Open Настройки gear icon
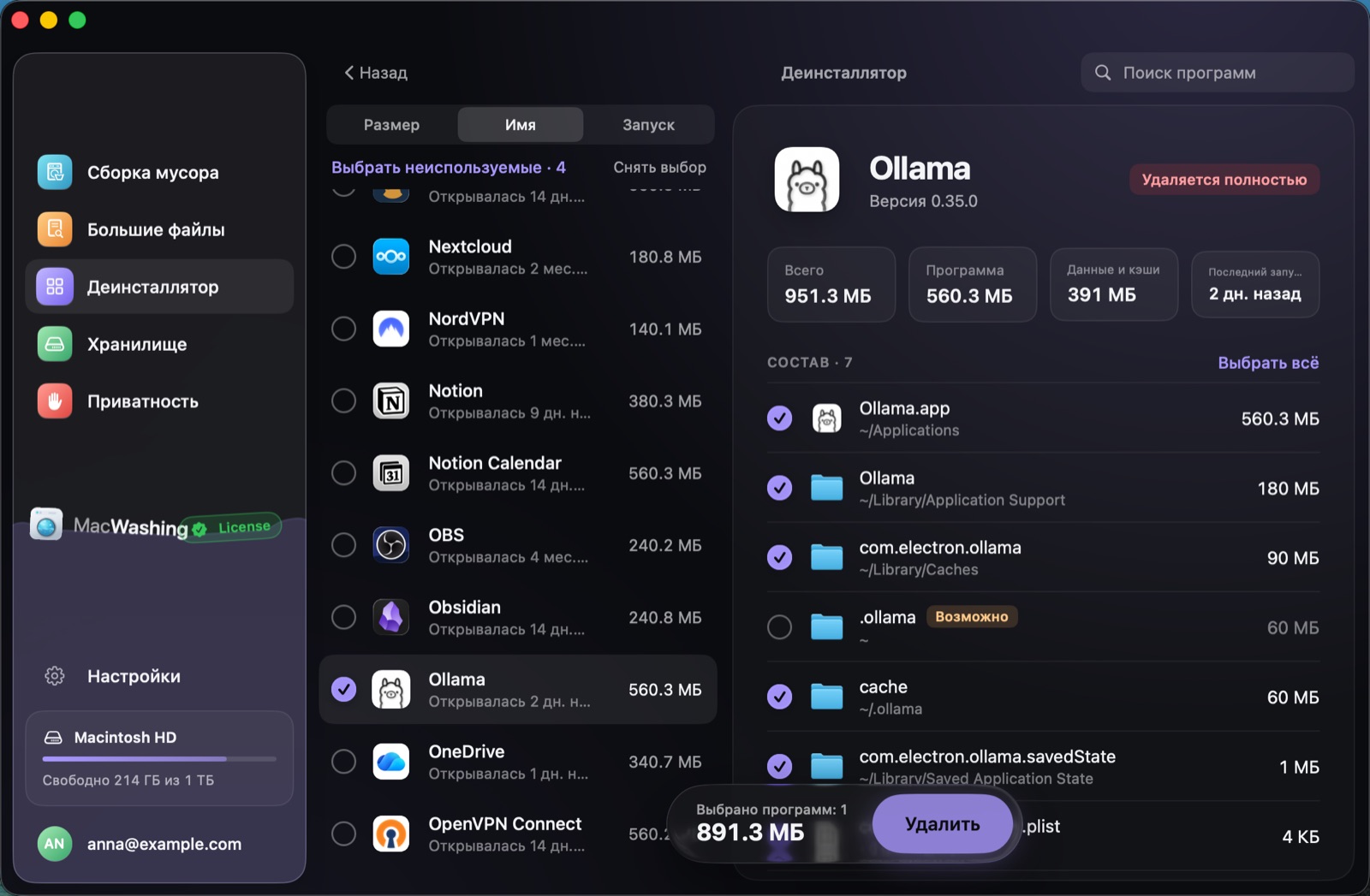The width and height of the screenshot is (1370, 896). pos(55,676)
